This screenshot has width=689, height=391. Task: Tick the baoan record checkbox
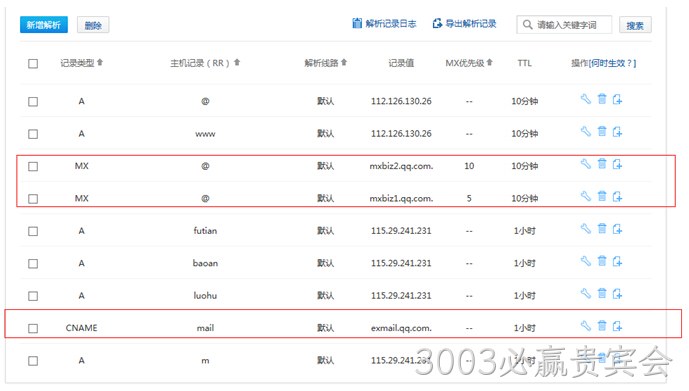tap(33, 264)
